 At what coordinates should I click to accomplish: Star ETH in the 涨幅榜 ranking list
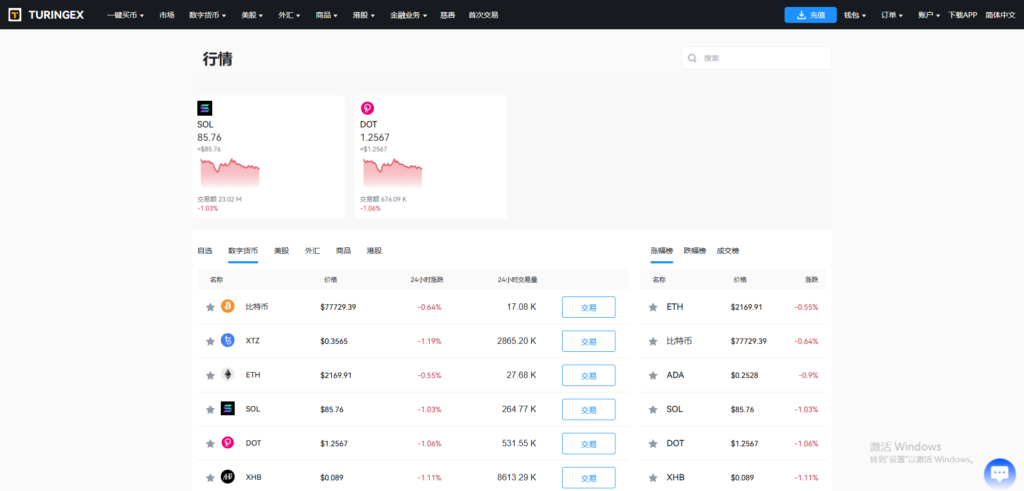[652, 307]
